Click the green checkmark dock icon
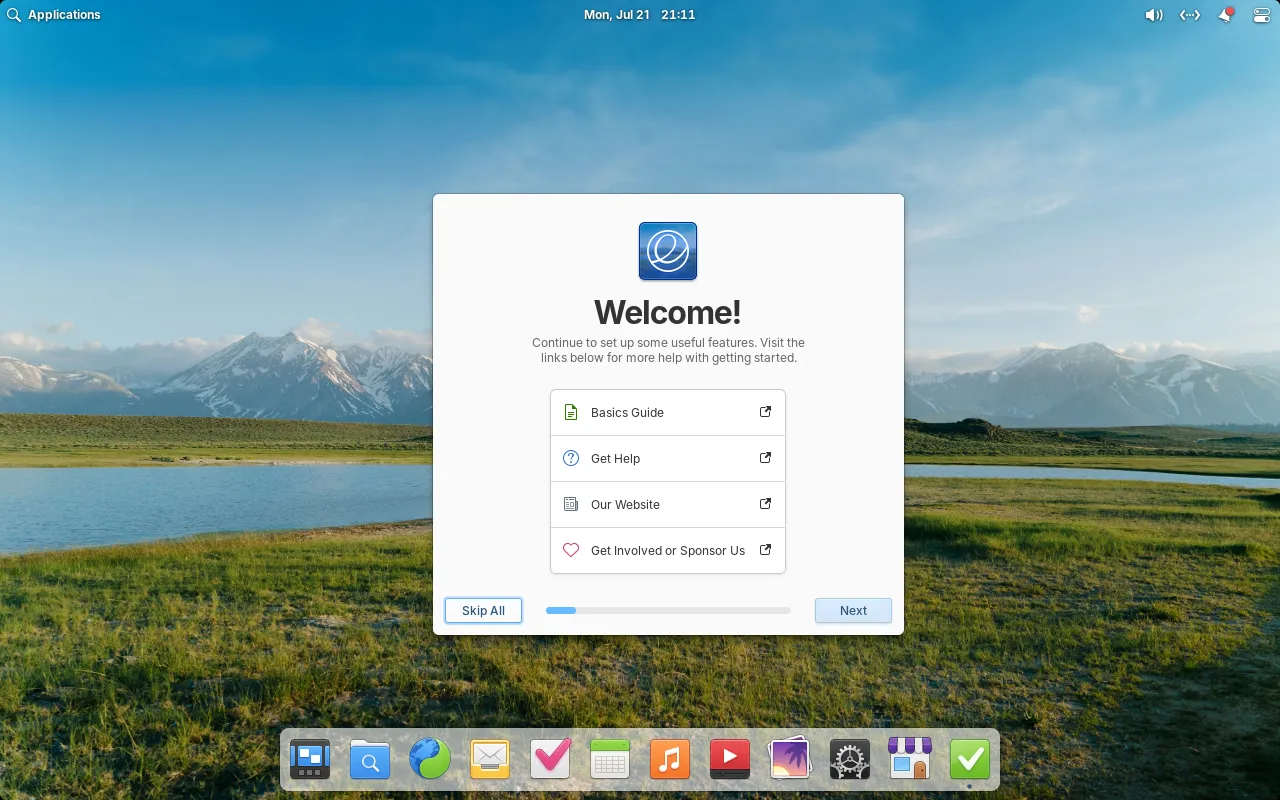 970,760
